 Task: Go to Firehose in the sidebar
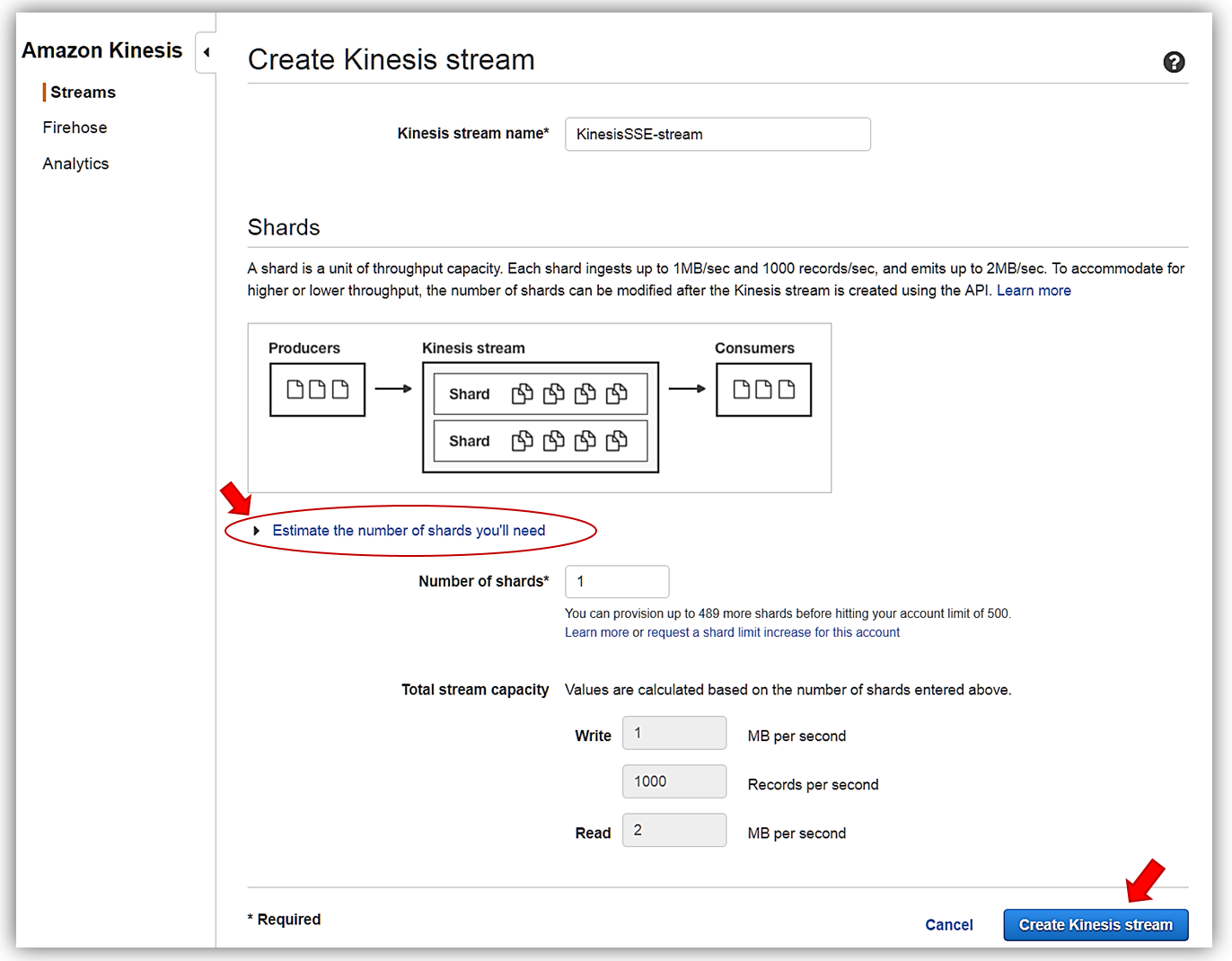pos(75,128)
